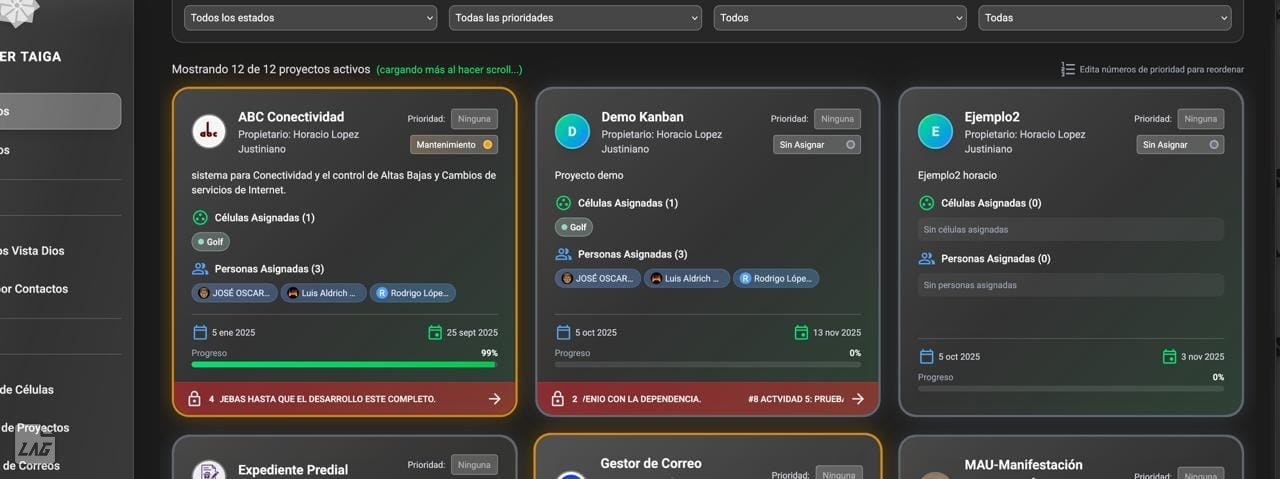Screen dimensions: 1280x479
Task: Click calendar icon beside 13 nov 2025
Action: pyautogui.click(x=801, y=332)
